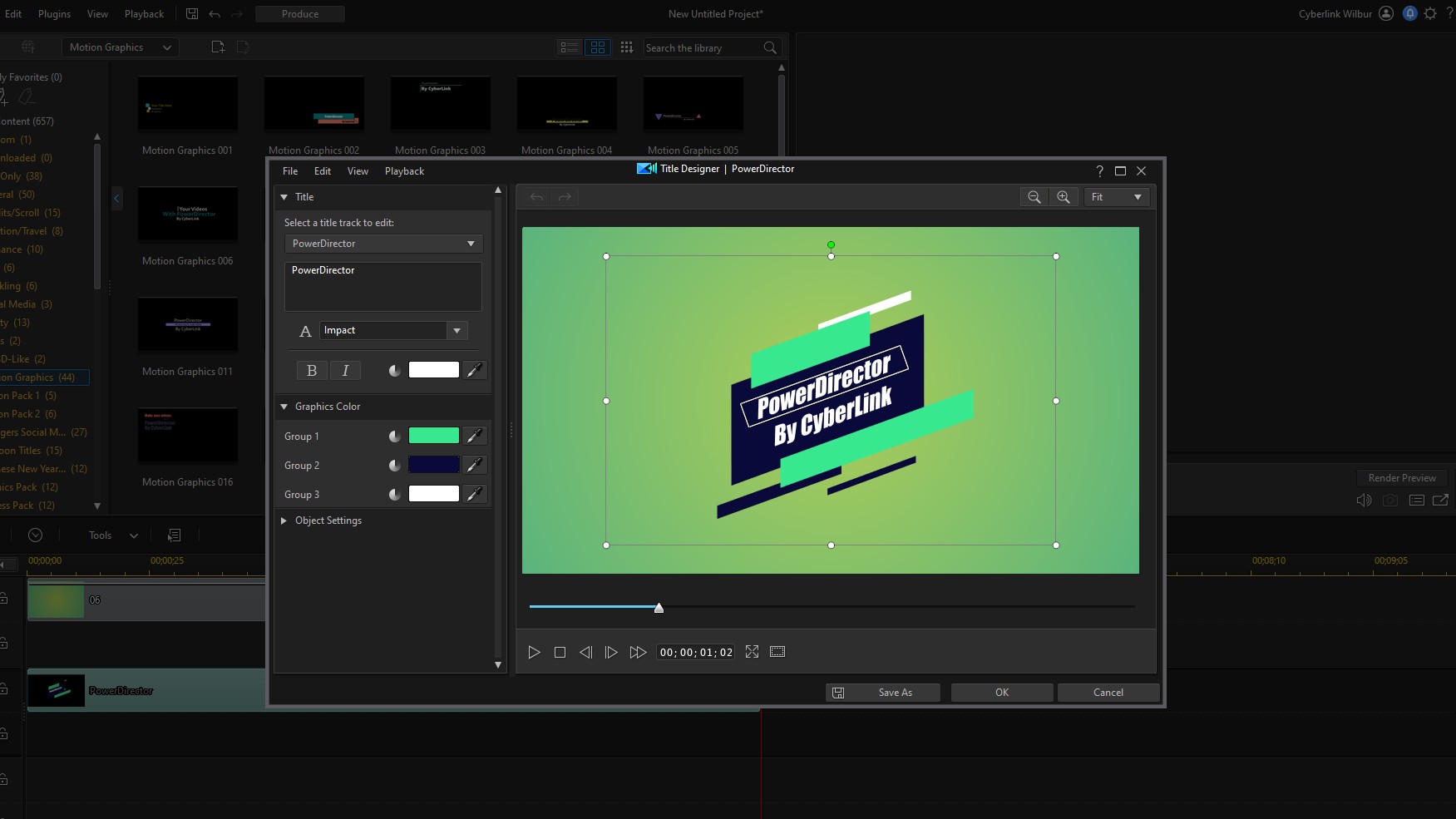Click the undo arrow in Title Designer
This screenshot has width=1456, height=819.
[536, 197]
